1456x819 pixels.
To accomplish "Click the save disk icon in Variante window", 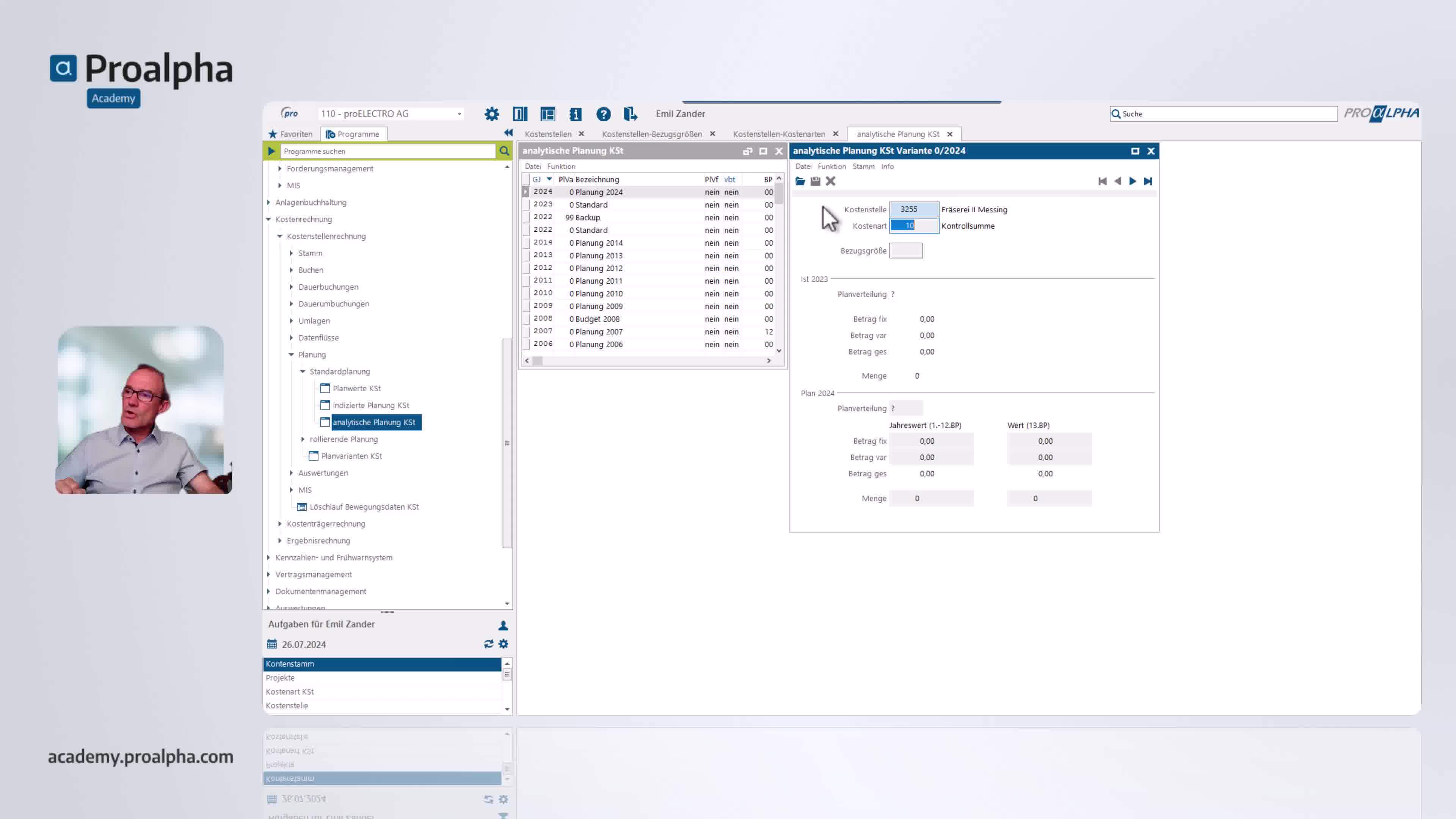I will (x=815, y=181).
